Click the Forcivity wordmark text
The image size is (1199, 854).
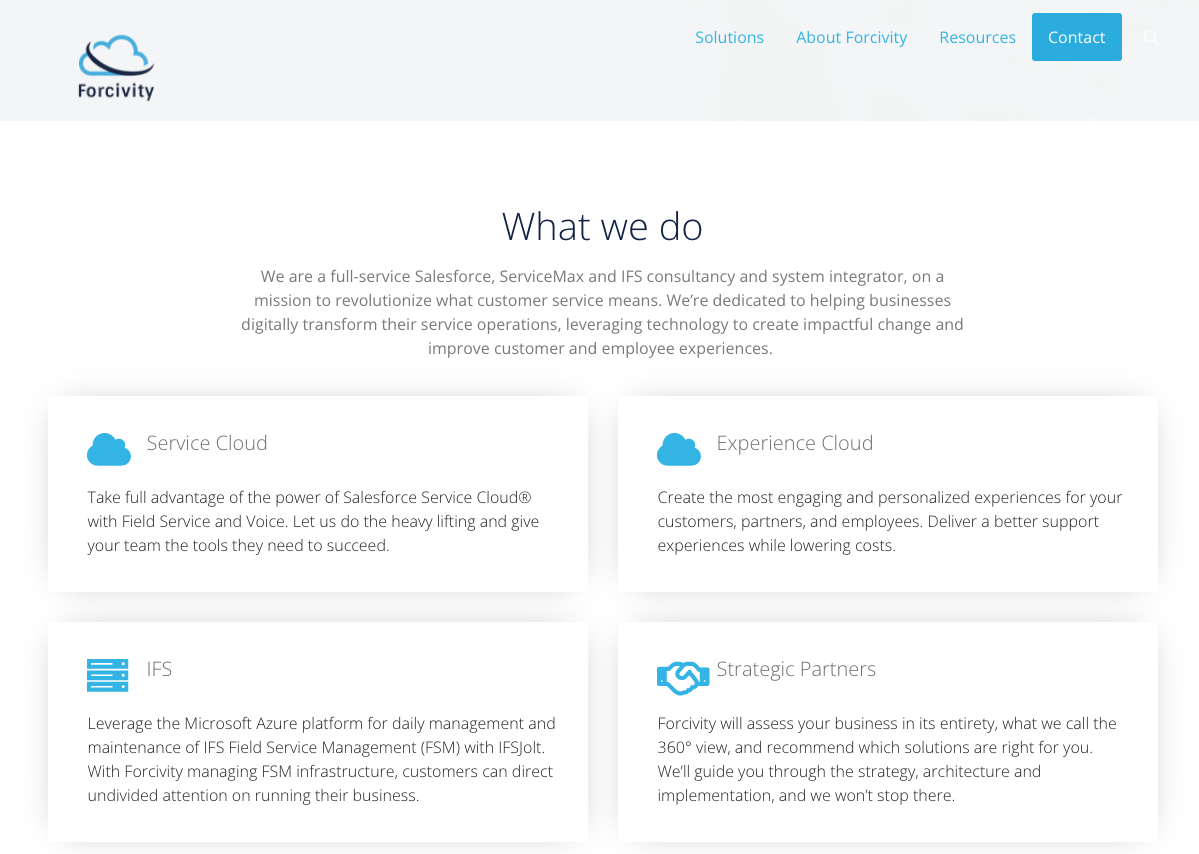coord(116,90)
